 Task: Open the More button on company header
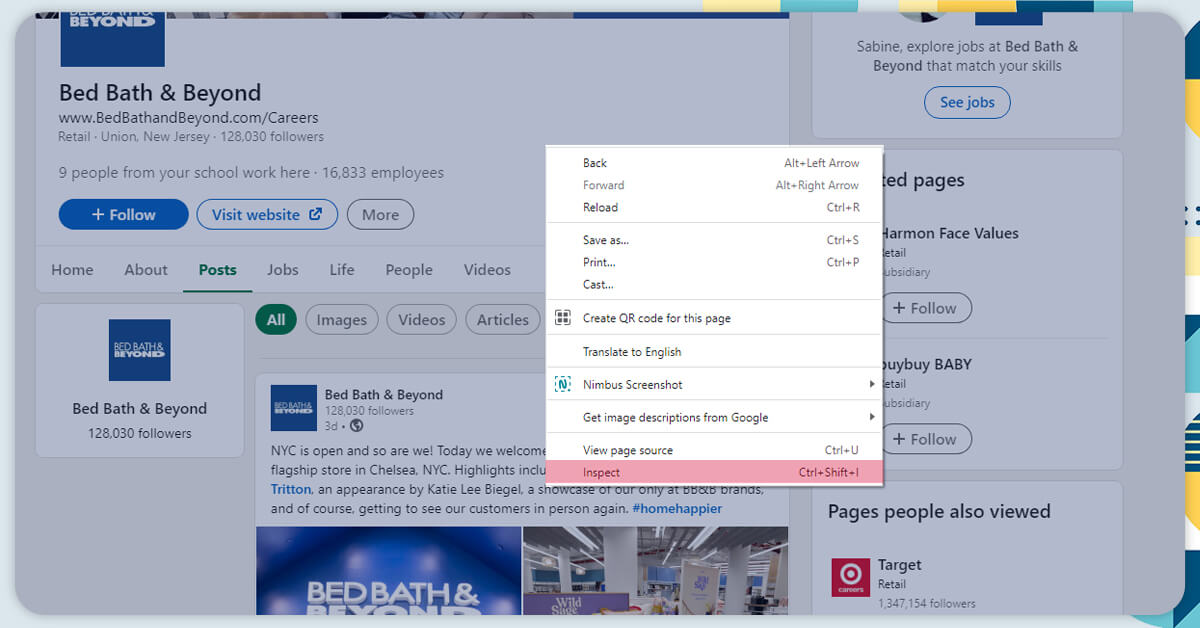tap(380, 214)
